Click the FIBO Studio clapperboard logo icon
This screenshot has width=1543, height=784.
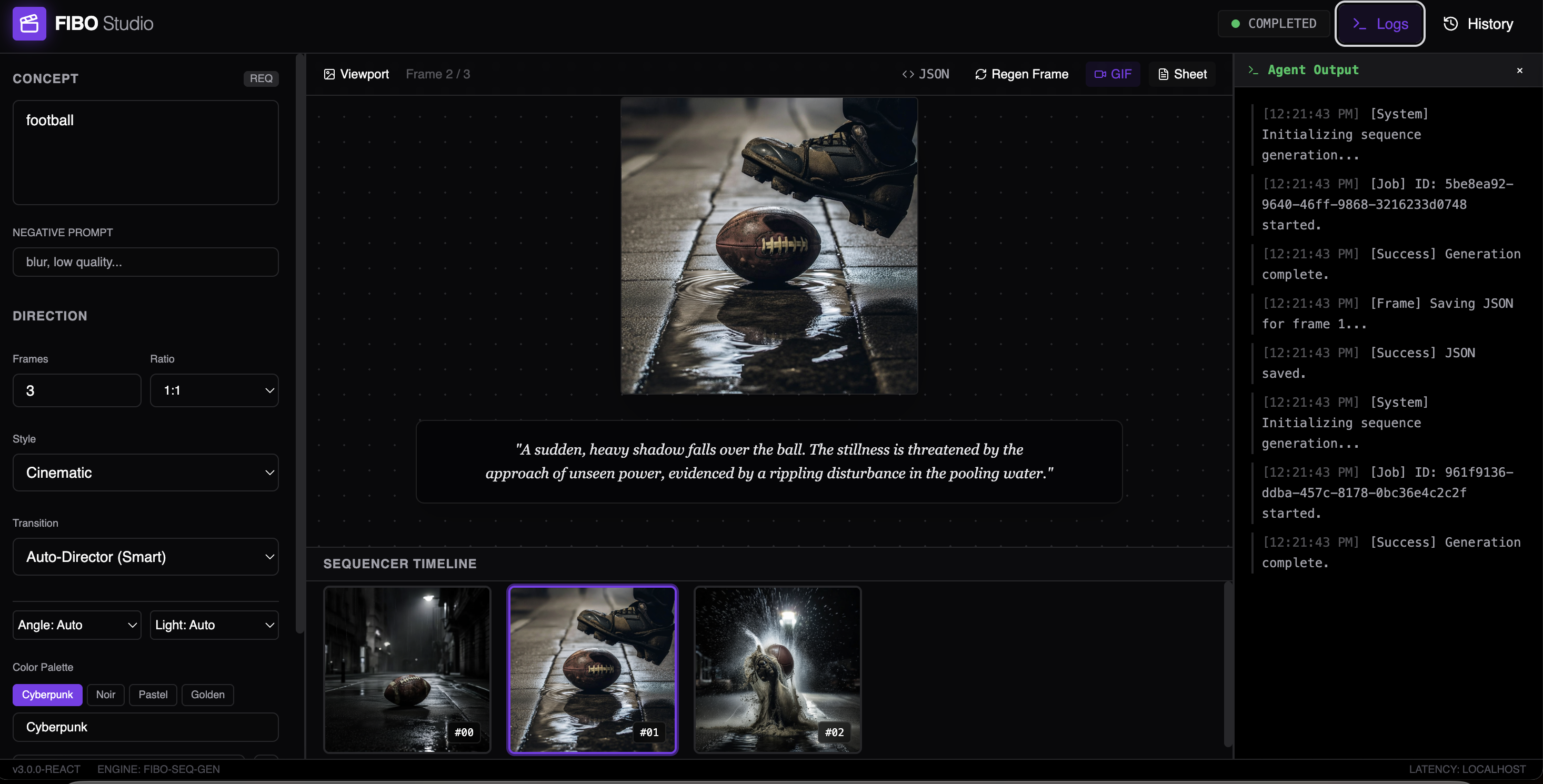(x=29, y=23)
